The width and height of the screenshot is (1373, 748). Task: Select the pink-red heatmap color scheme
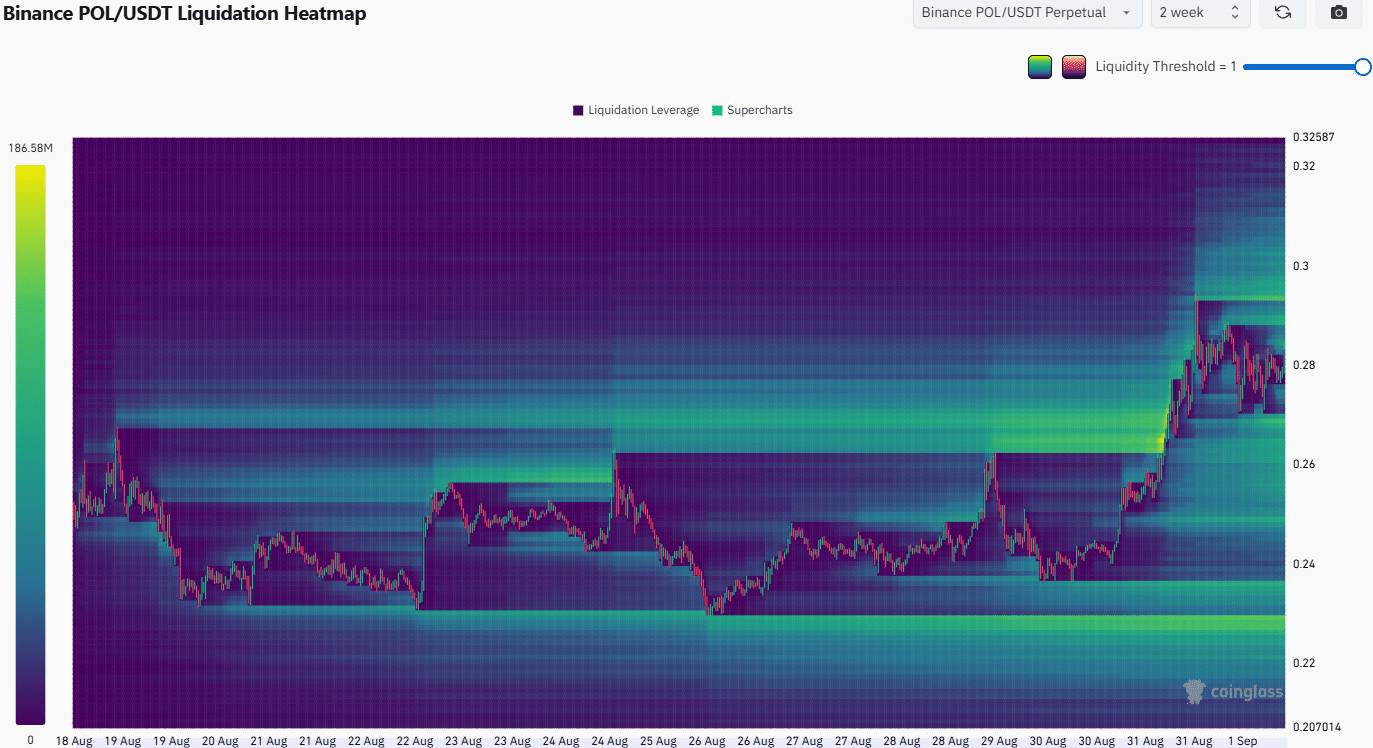[1074, 67]
